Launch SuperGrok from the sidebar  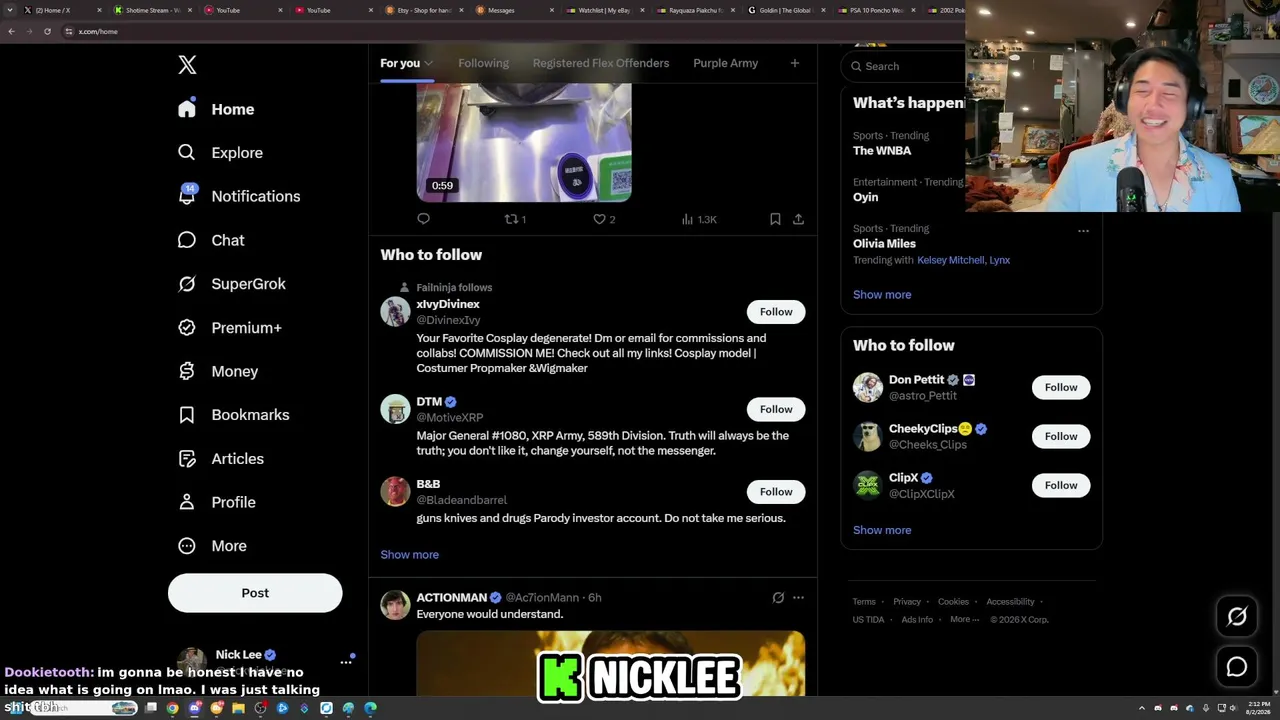pos(231,284)
